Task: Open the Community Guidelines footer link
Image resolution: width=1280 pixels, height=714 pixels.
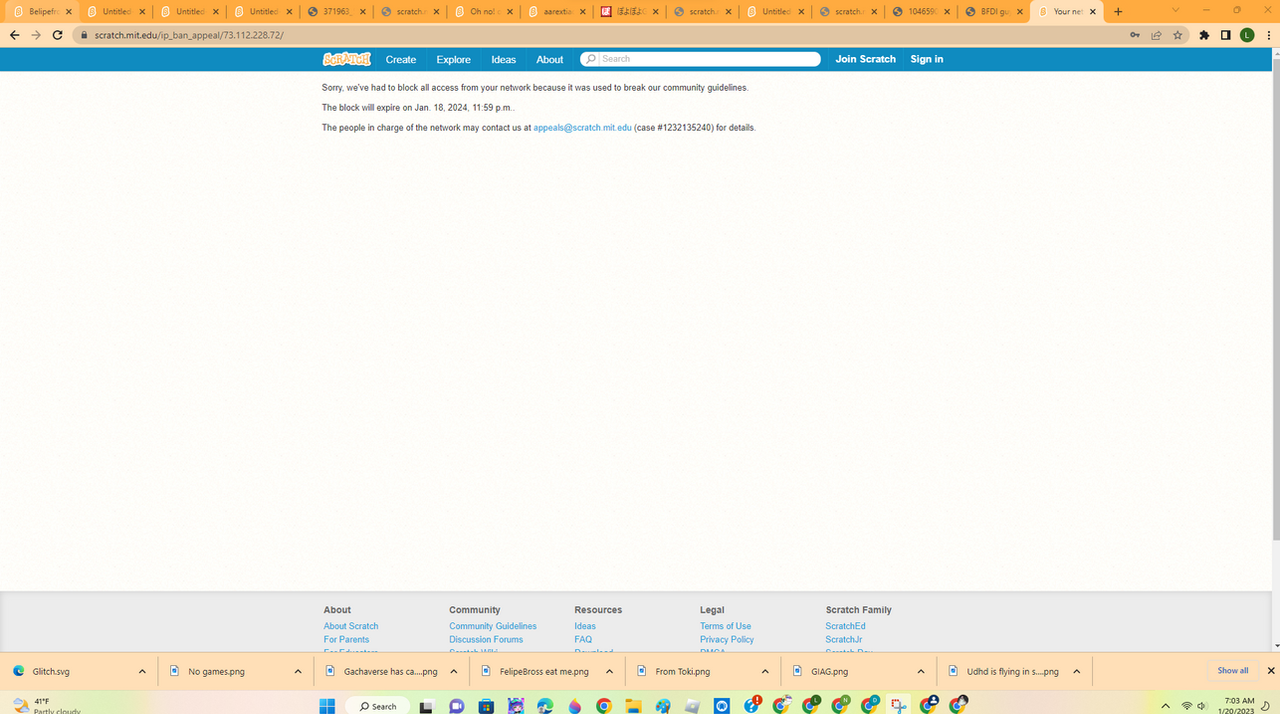Action: (493, 626)
